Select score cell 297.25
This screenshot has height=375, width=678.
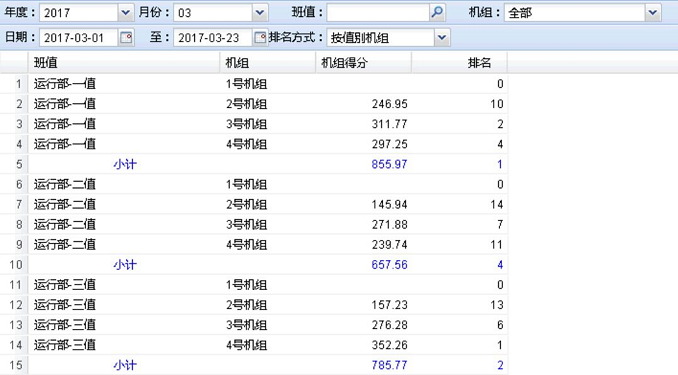click(x=389, y=144)
